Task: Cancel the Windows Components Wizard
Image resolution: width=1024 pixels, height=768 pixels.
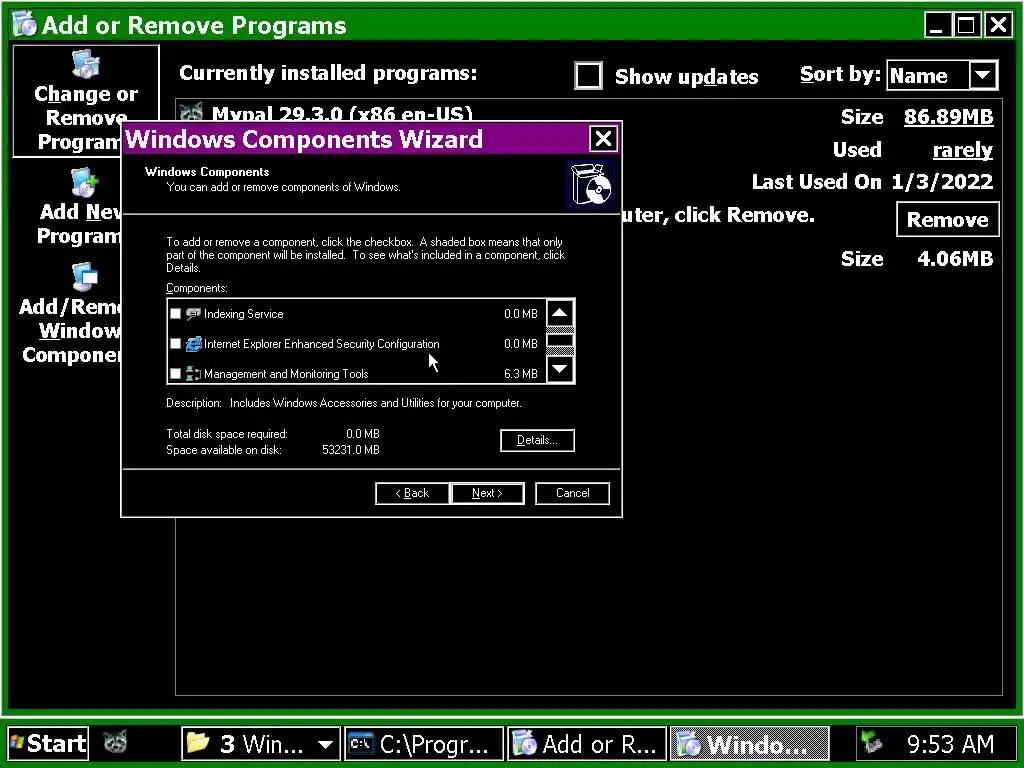Action: 572,493
